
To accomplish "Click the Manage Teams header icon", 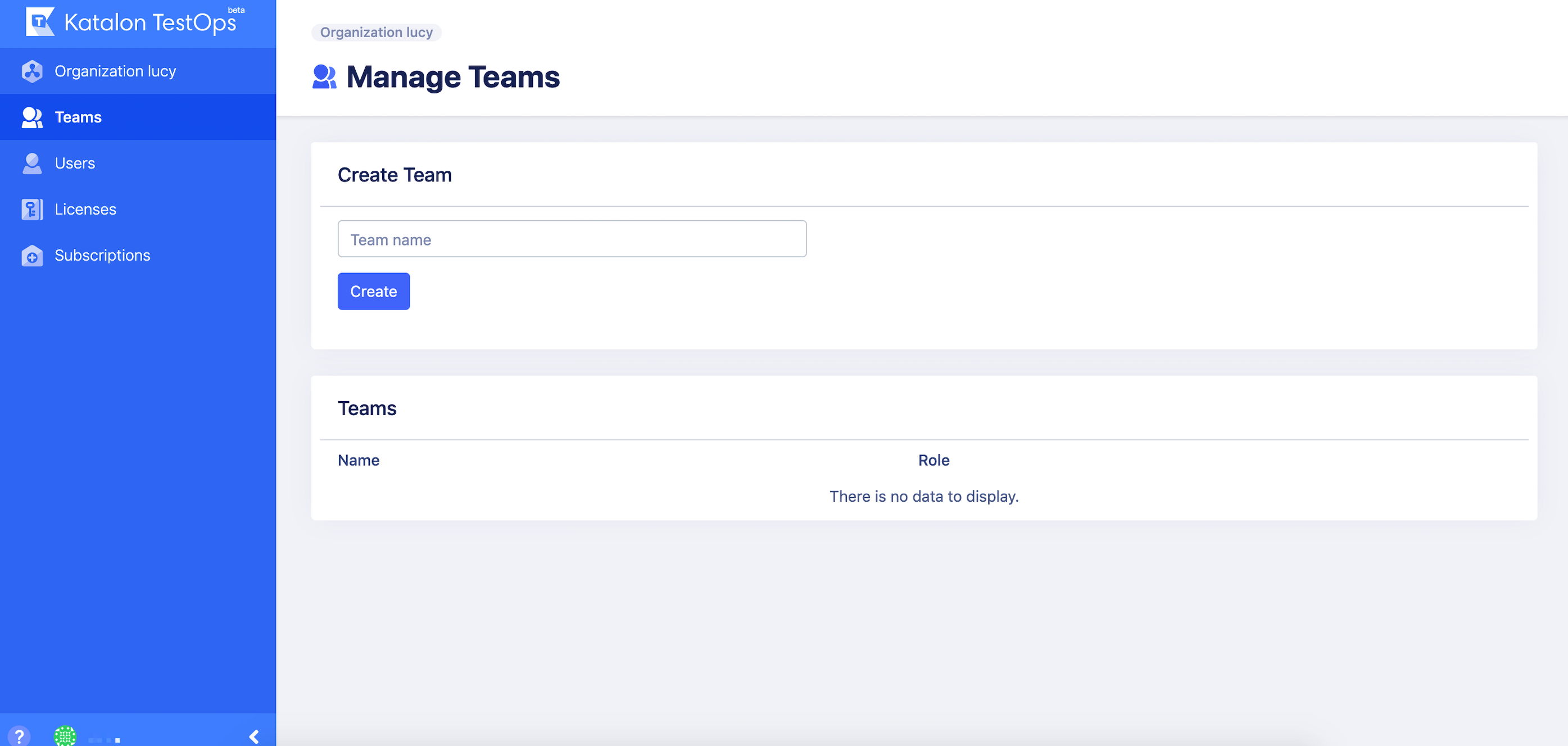I will pyautogui.click(x=324, y=78).
